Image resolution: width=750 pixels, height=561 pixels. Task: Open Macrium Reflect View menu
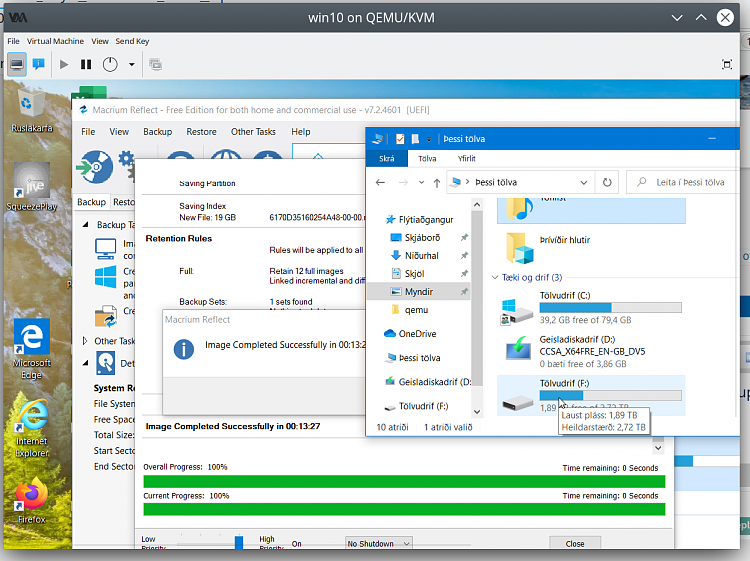(x=119, y=132)
